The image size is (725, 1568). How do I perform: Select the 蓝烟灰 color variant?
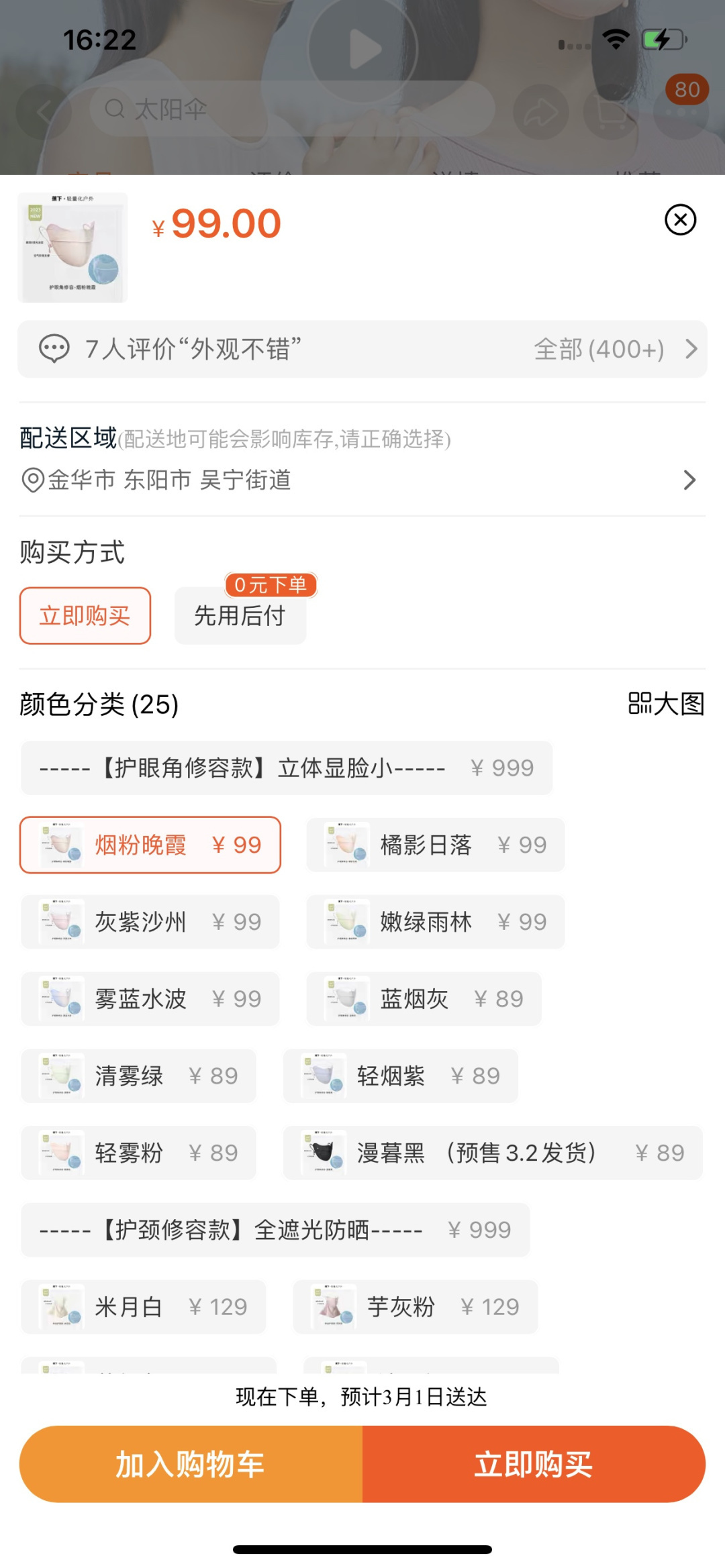pos(424,999)
